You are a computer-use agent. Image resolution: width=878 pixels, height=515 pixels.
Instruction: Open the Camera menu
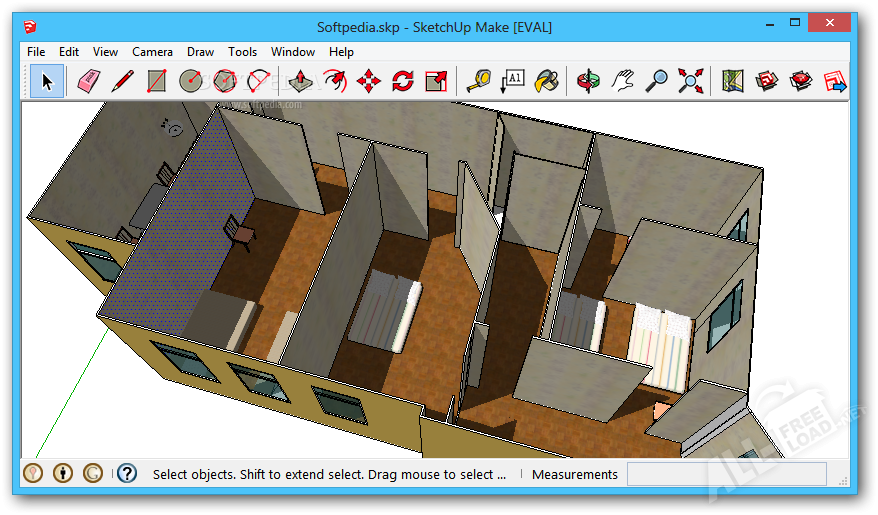tap(152, 52)
